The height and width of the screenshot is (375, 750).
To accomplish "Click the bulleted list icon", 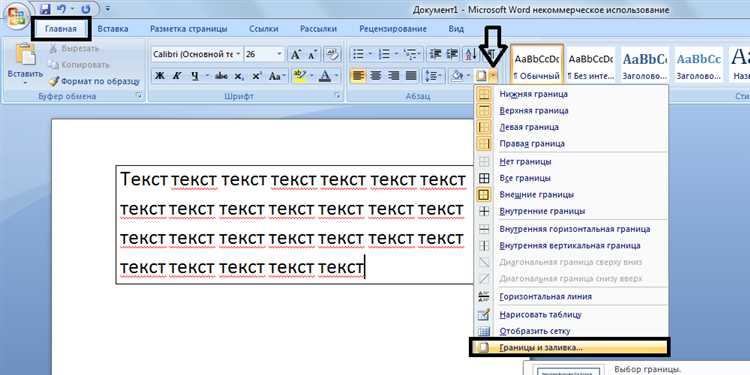I will pos(358,54).
